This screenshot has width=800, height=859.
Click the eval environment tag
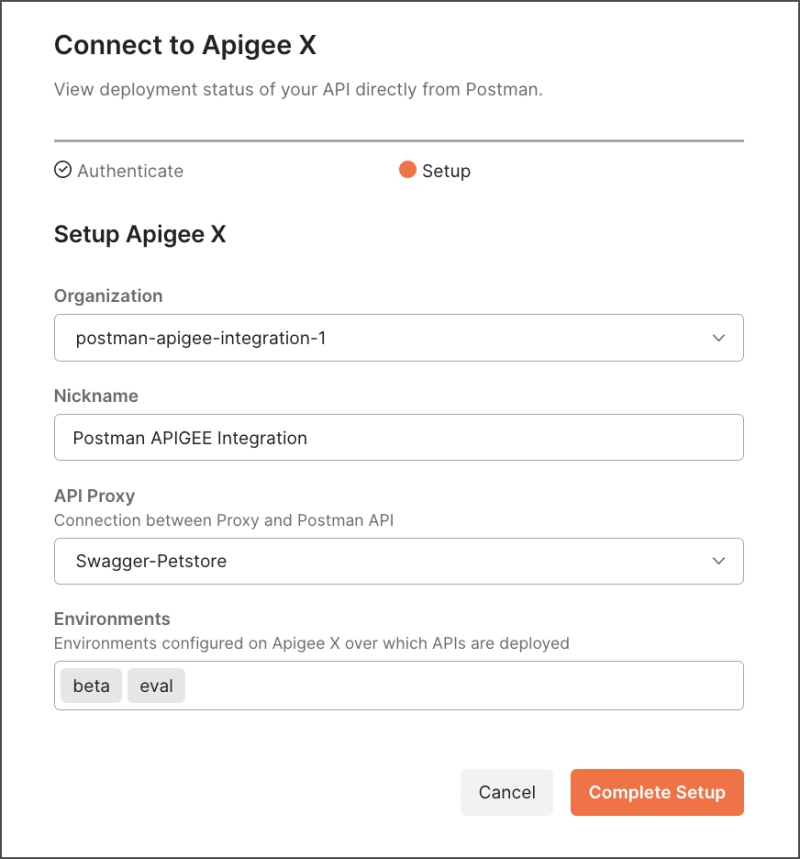(x=156, y=685)
